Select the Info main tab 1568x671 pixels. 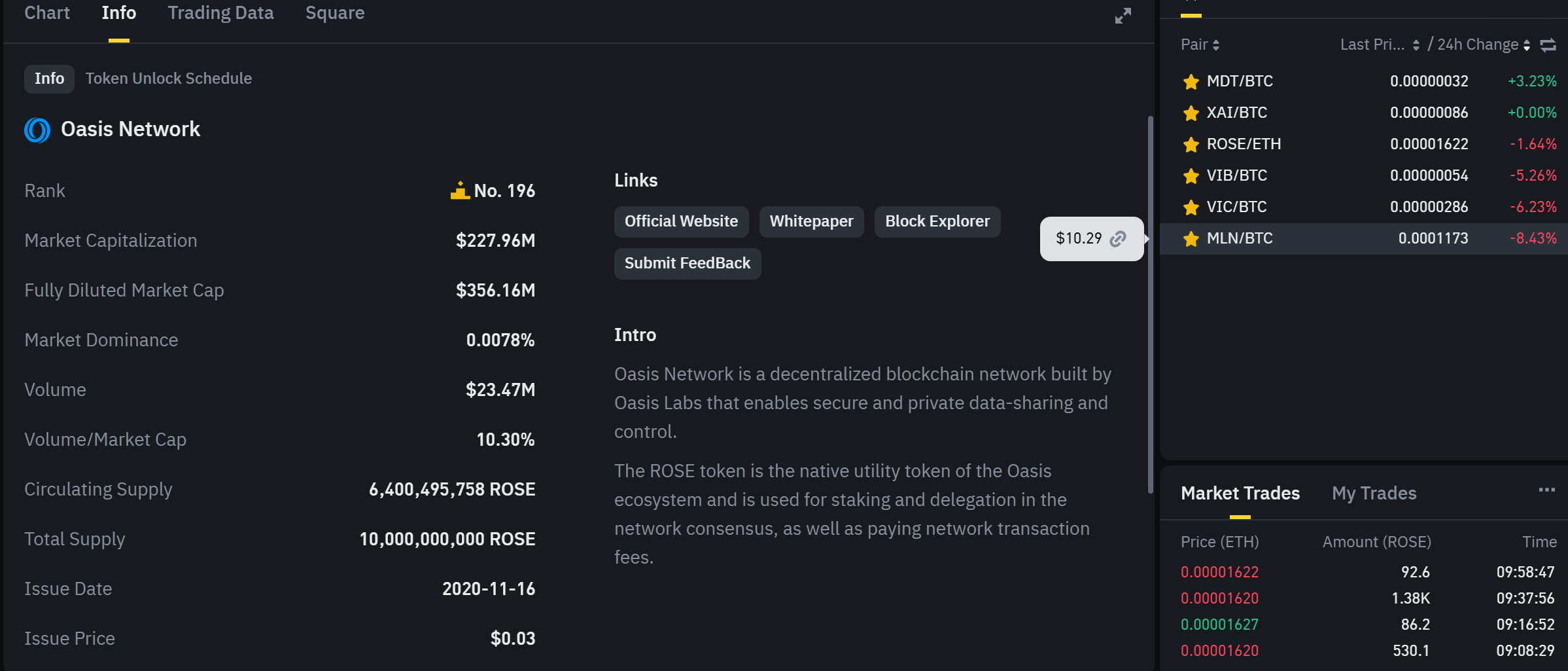coord(119,13)
